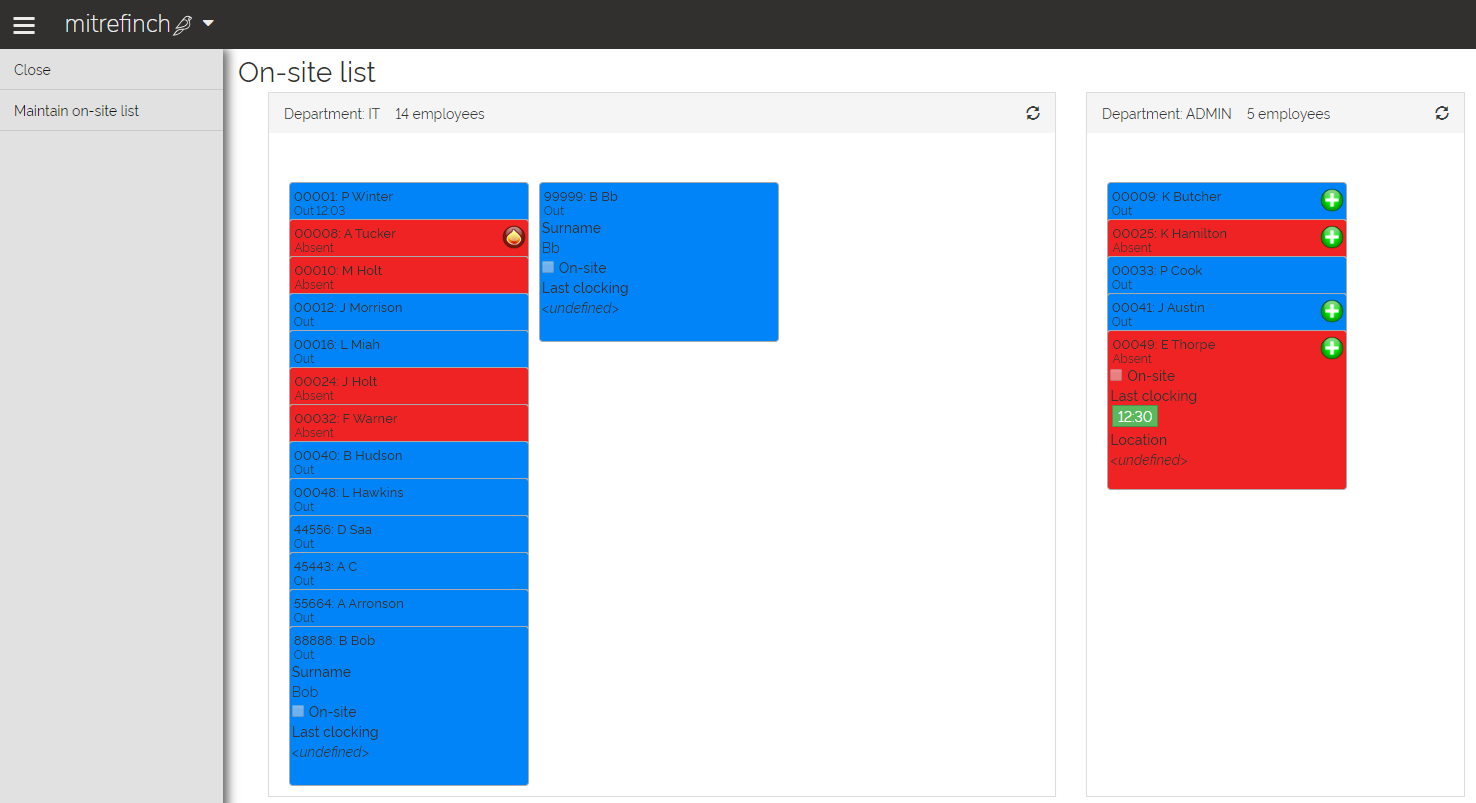Click the mitrefinch logo
This screenshot has height=803, width=1476.
(128, 25)
